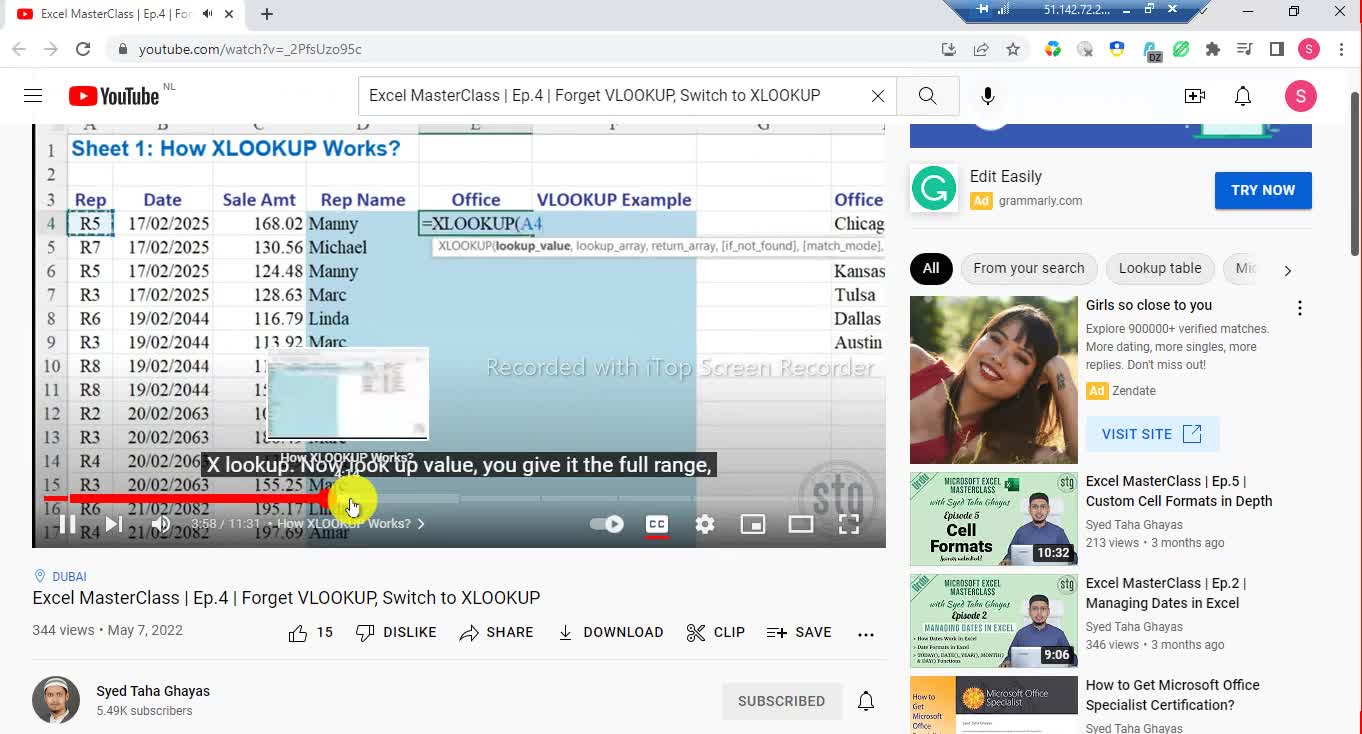
Task: Open the Chrome three-dot menu
Action: coord(1341,49)
